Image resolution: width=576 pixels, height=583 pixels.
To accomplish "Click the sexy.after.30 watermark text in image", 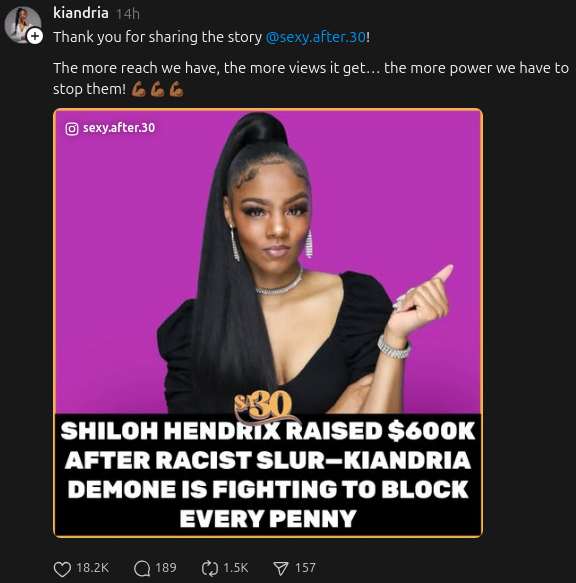I will (119, 128).
